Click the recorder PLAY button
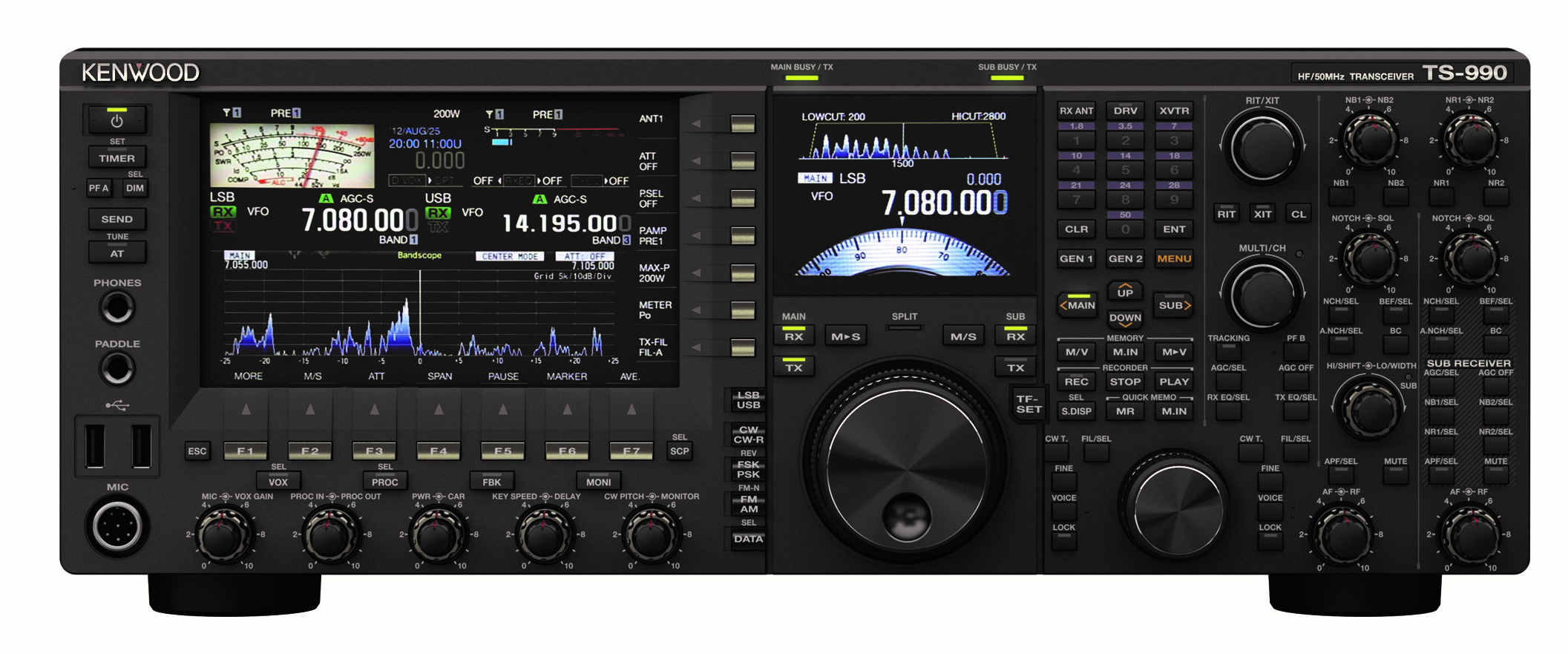1568x654 pixels. point(1174,382)
